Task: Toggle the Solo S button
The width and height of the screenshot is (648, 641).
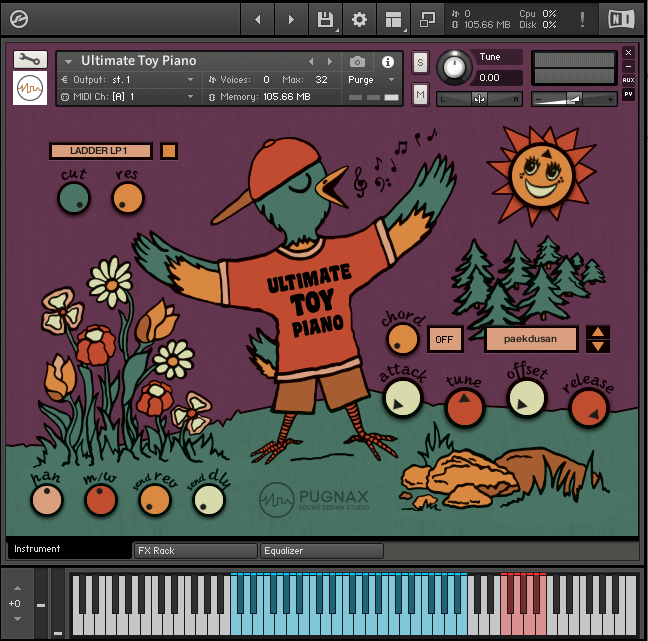Action: (420, 62)
